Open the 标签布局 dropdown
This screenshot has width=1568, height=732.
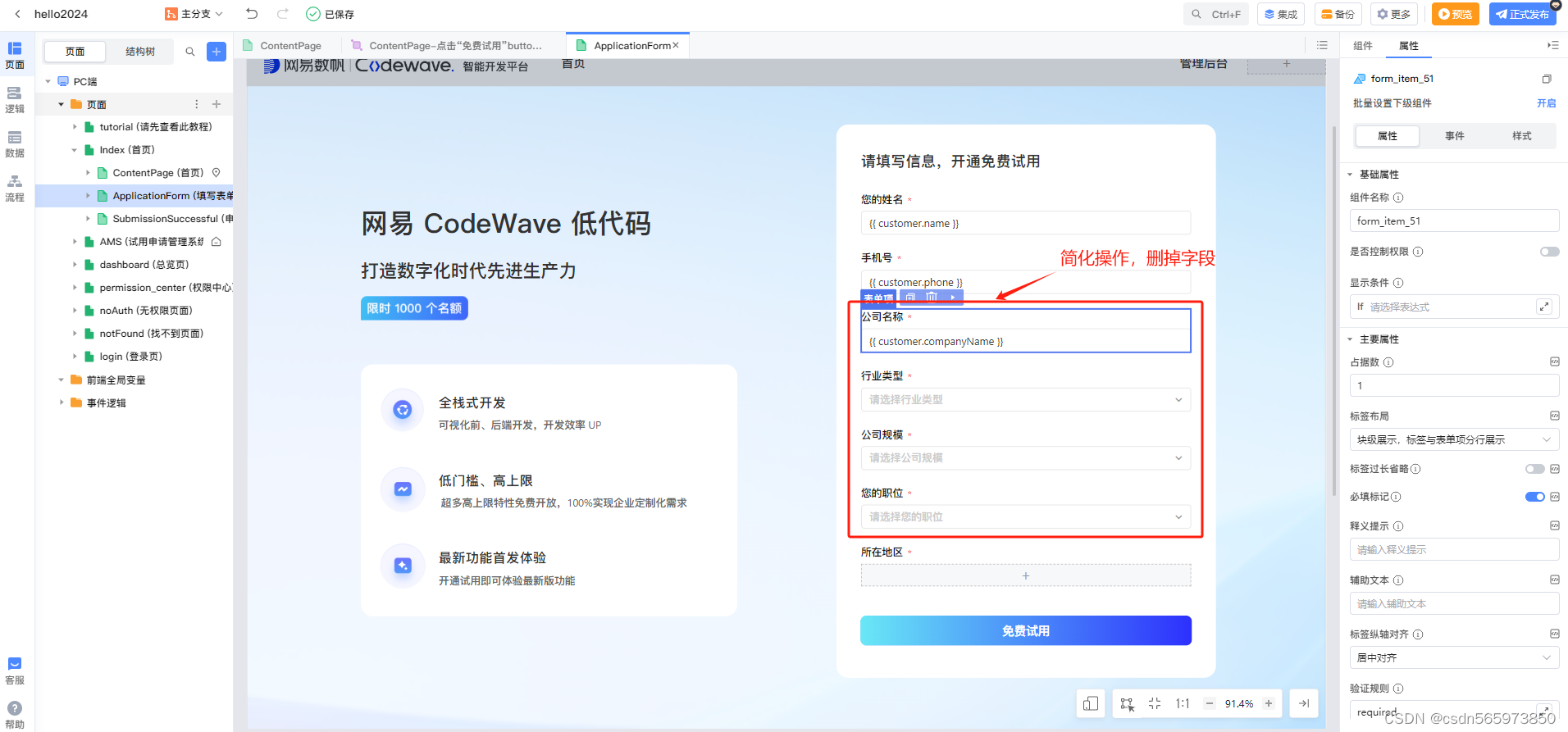[x=1454, y=439]
